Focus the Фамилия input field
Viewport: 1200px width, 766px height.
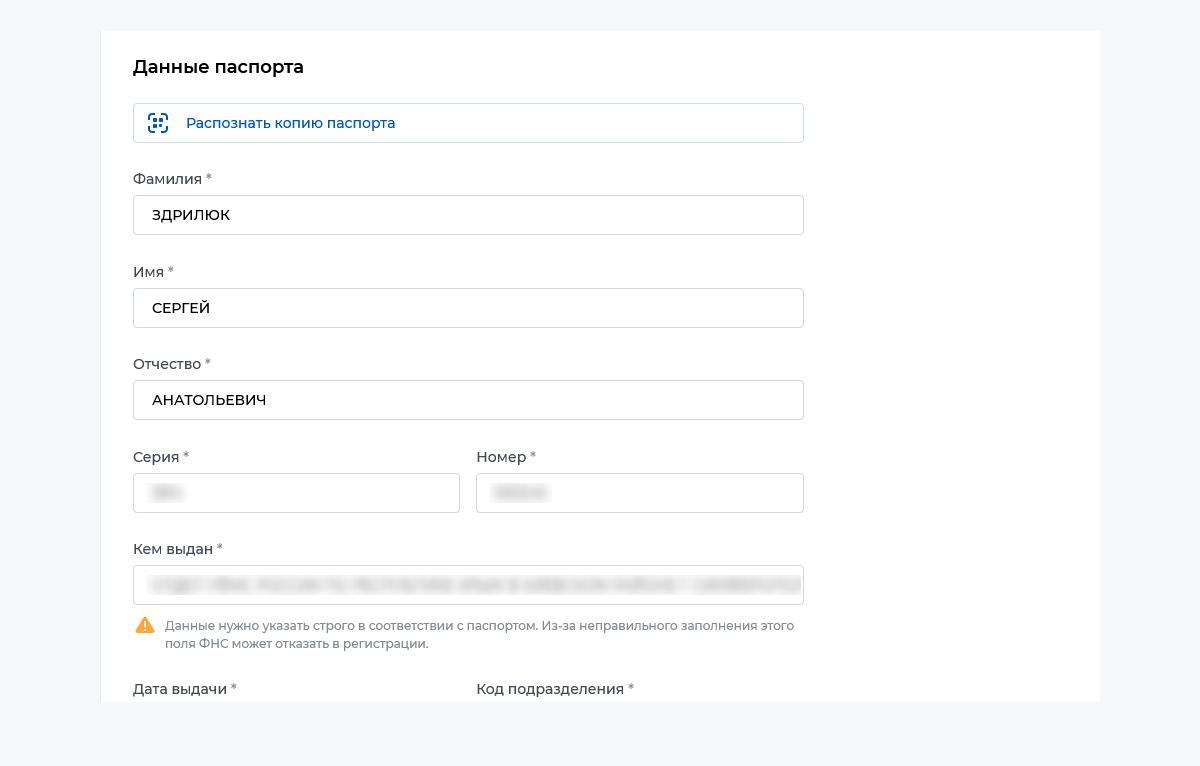click(468, 215)
